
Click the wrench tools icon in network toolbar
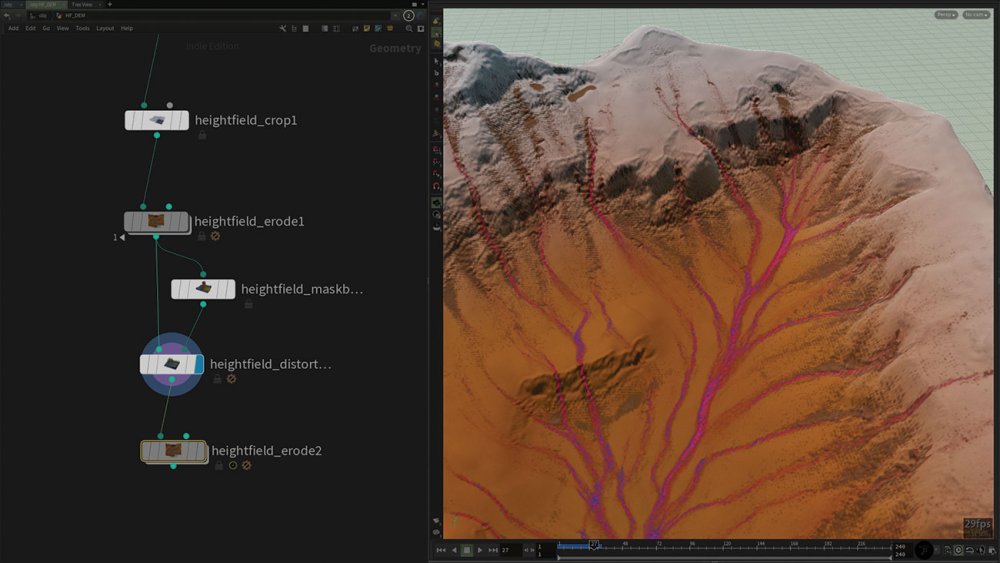pos(283,28)
